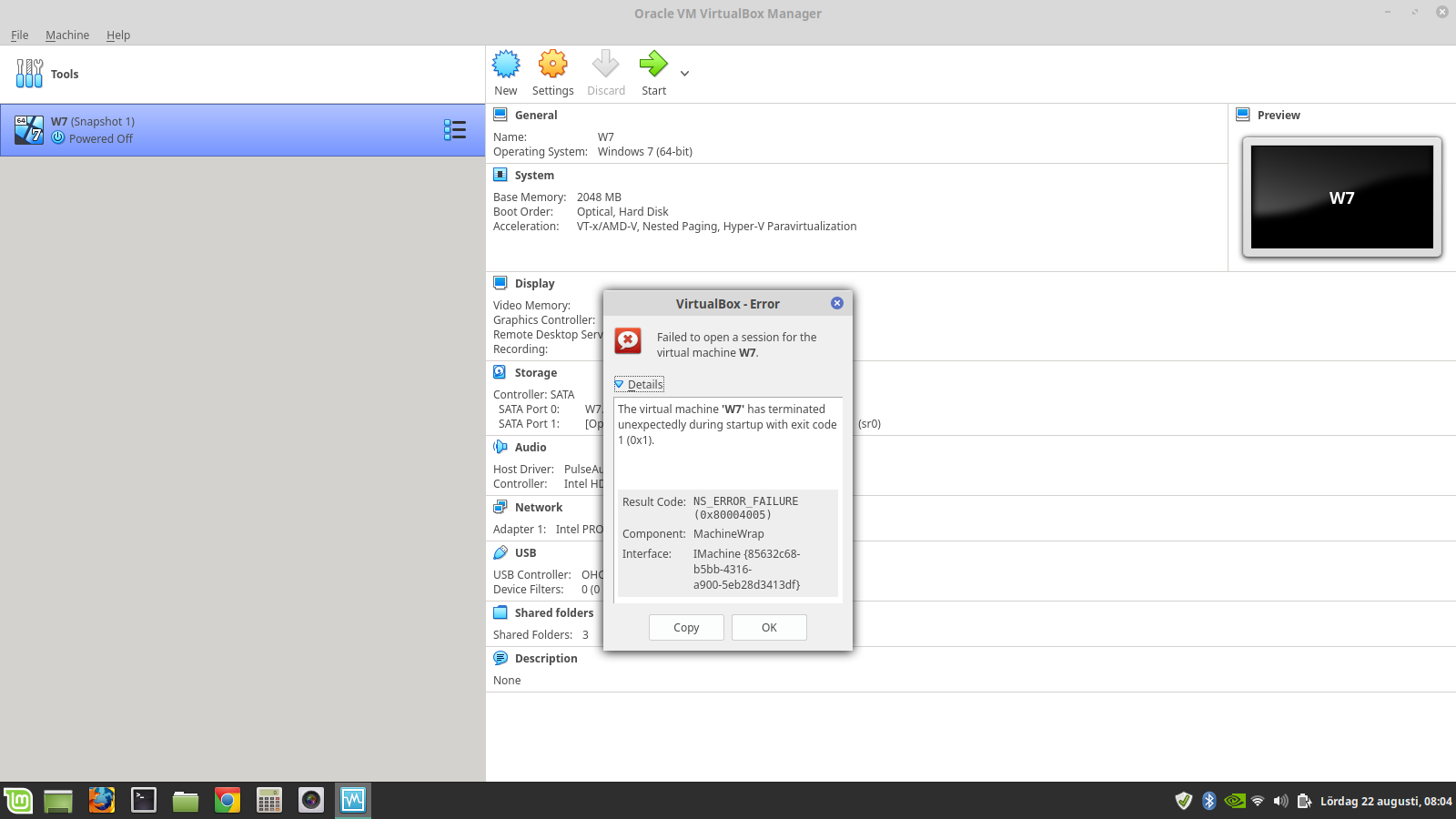Screen dimensions: 1456x819
Task: Open the Linux Mint start menu
Action: pyautogui.click(x=18, y=801)
